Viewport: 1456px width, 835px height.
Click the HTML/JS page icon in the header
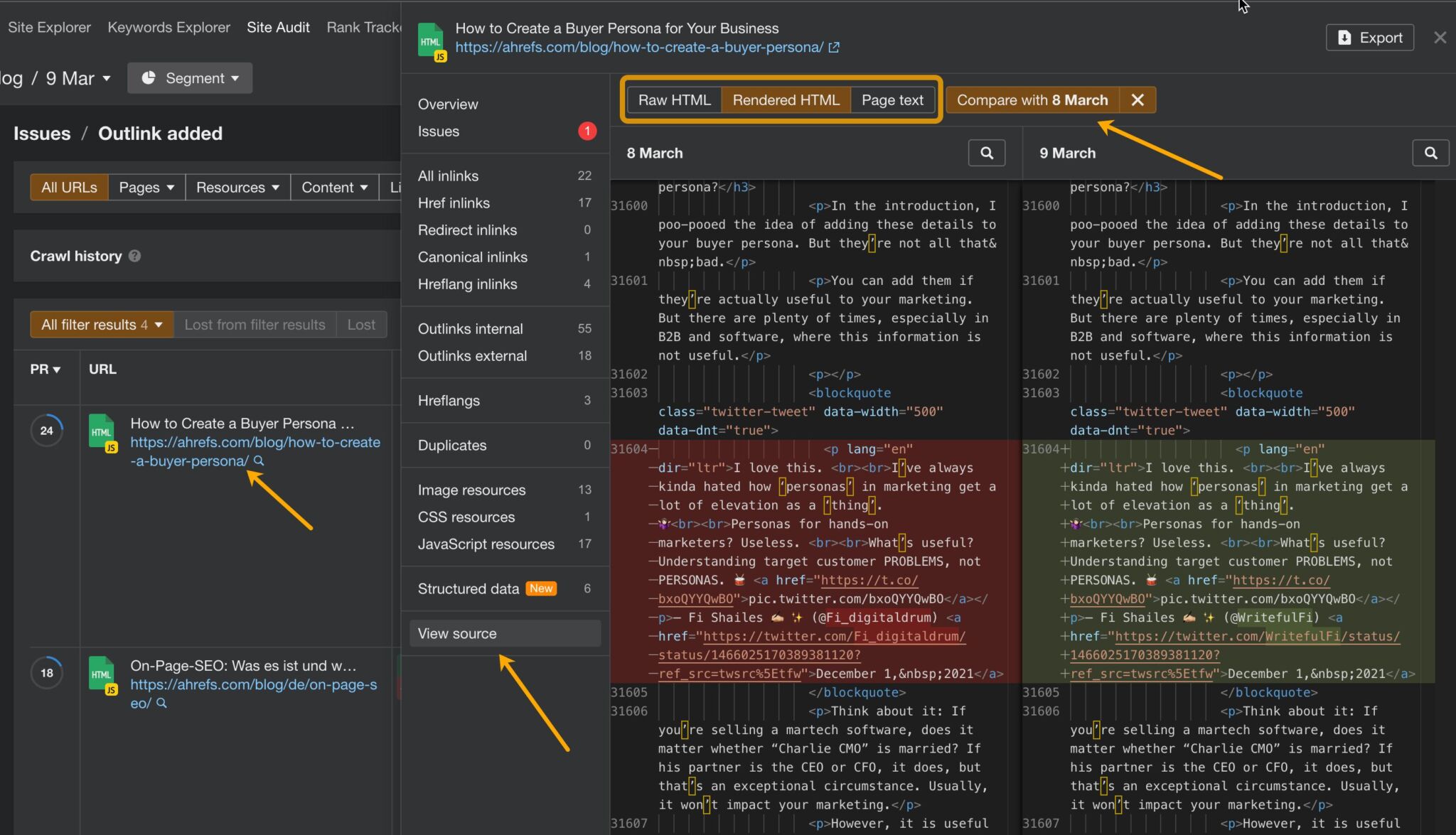coord(432,40)
